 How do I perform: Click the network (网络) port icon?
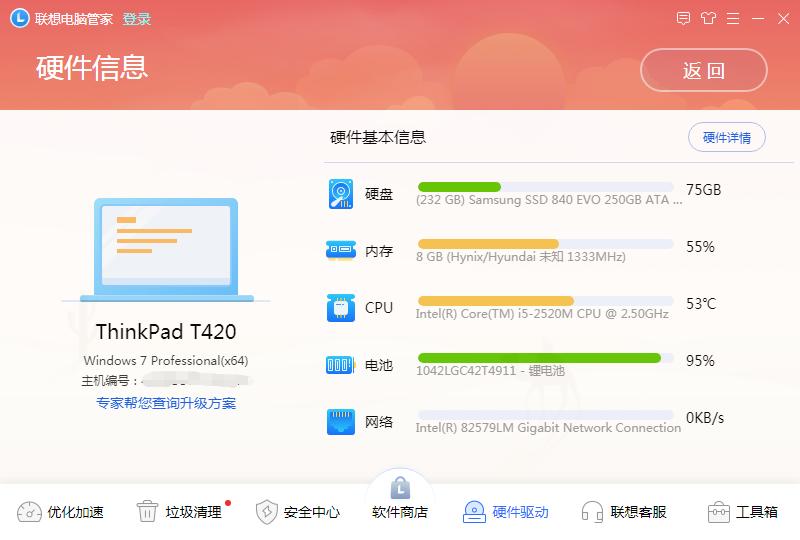point(341,422)
